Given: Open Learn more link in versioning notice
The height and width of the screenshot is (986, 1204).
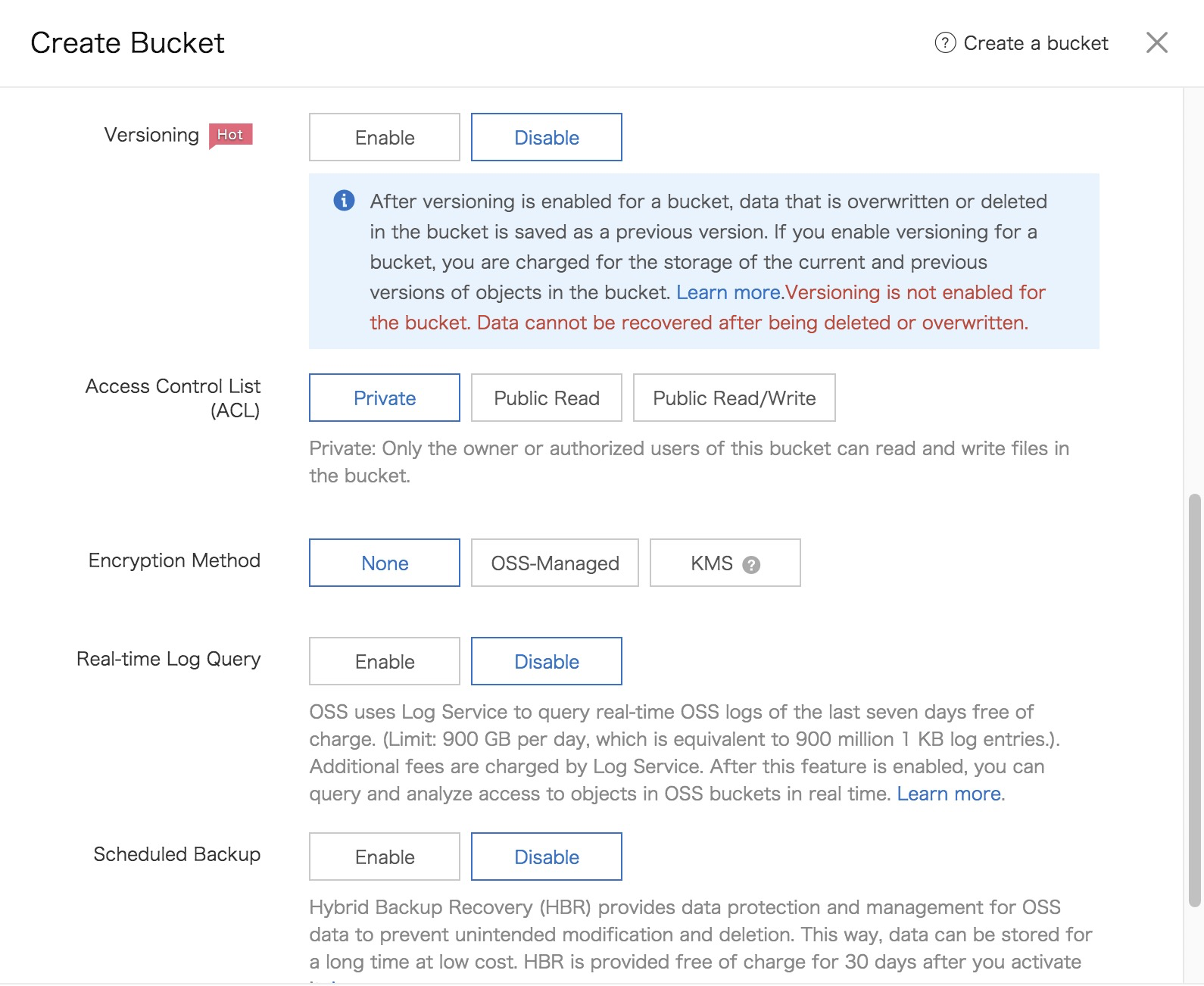Looking at the screenshot, I should (x=728, y=292).
